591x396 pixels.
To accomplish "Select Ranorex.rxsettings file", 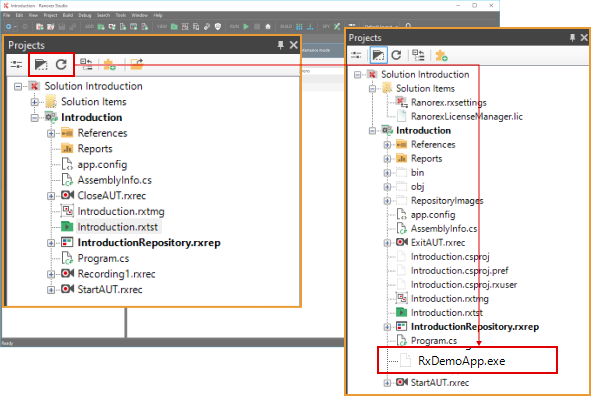I will coord(449,102).
